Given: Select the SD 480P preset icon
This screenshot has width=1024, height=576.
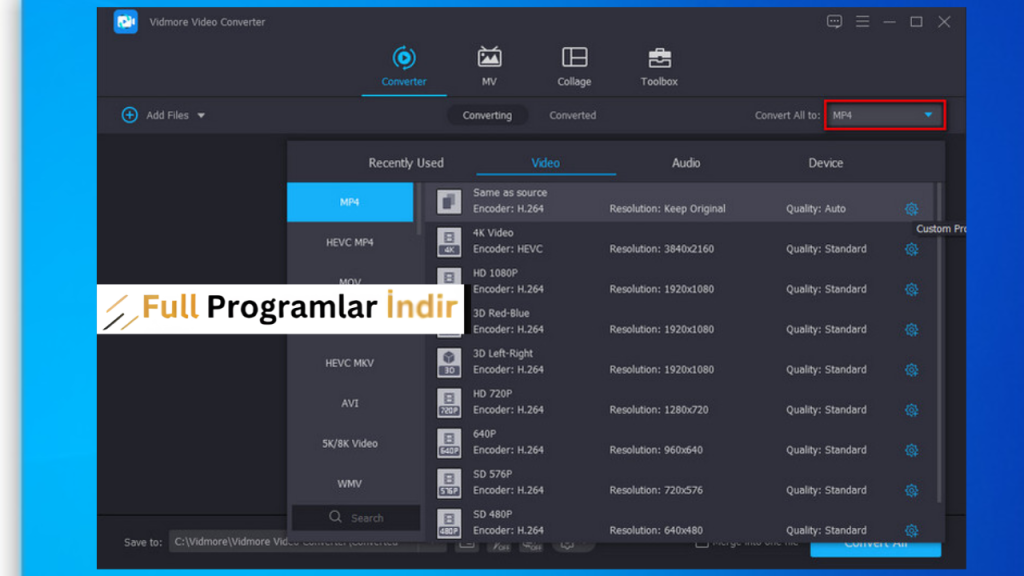Looking at the screenshot, I should pyautogui.click(x=449, y=523).
